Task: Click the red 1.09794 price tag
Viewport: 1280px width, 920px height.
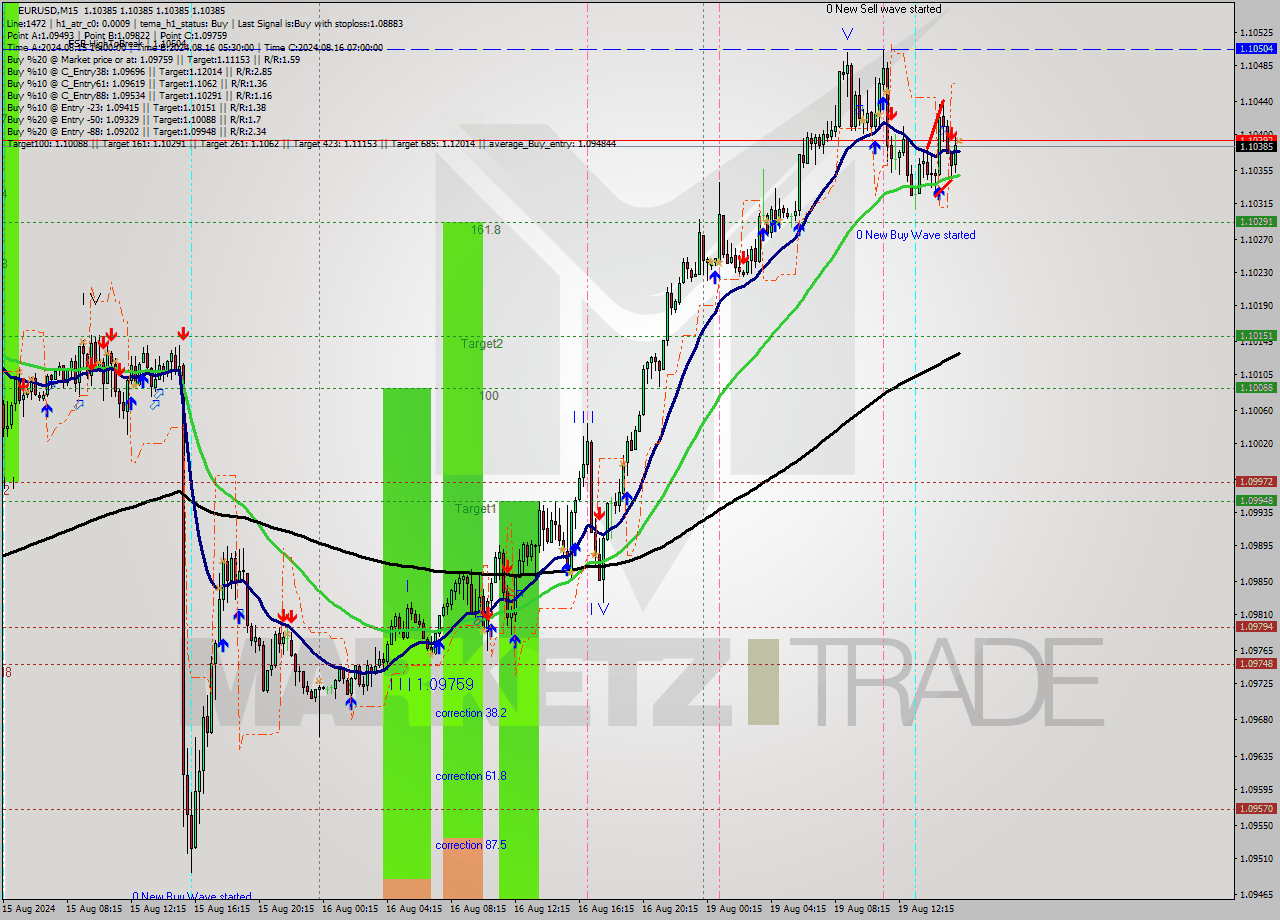Action: point(1256,626)
